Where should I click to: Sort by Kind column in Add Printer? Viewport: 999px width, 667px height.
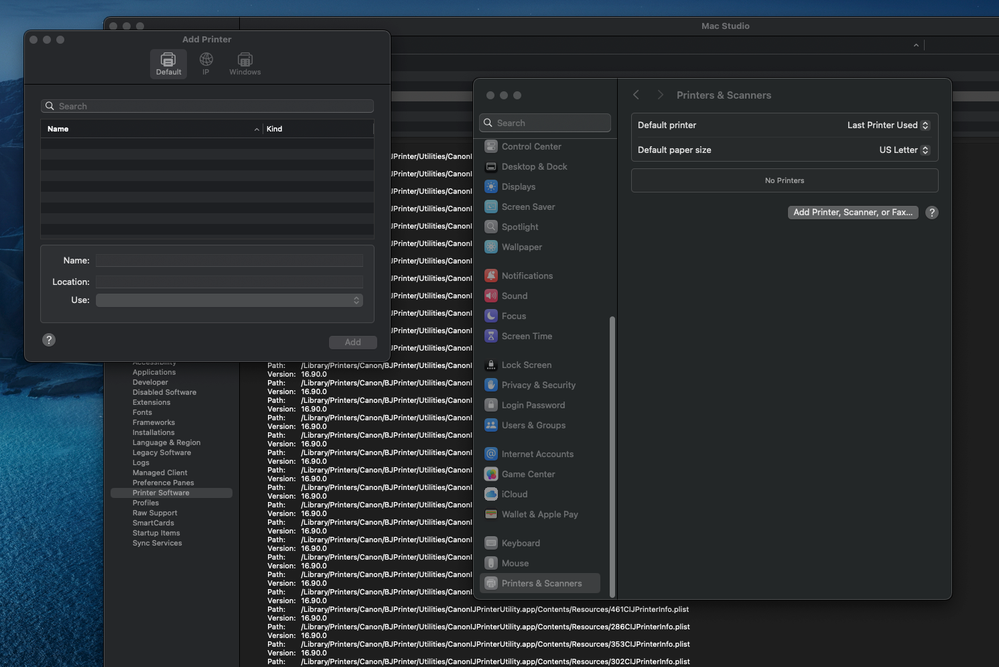click(x=318, y=129)
